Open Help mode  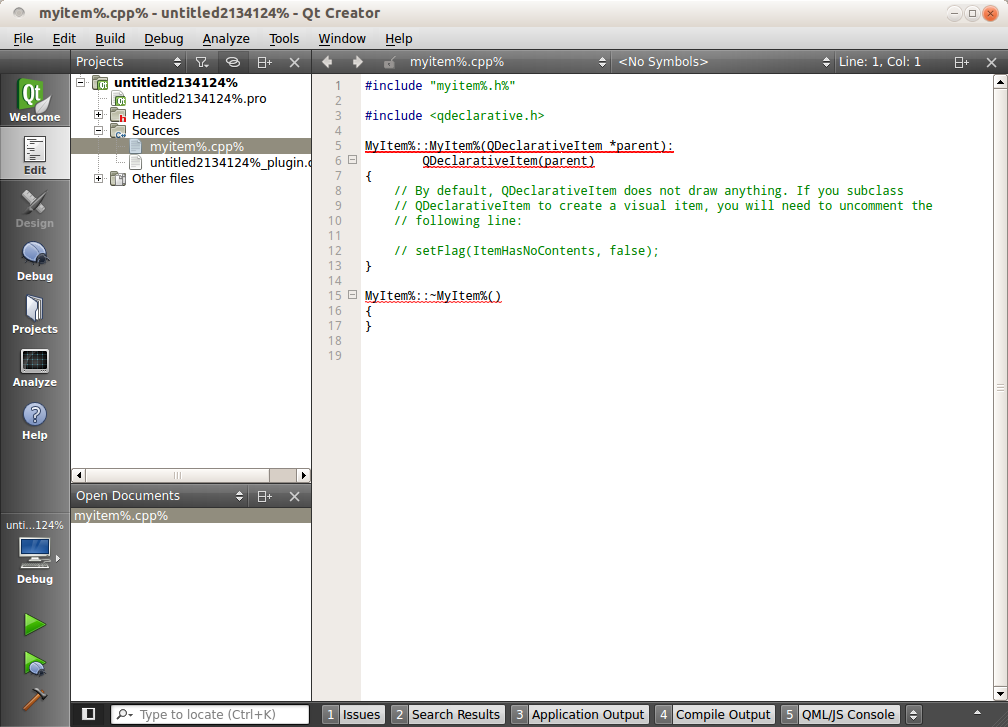tap(35, 420)
